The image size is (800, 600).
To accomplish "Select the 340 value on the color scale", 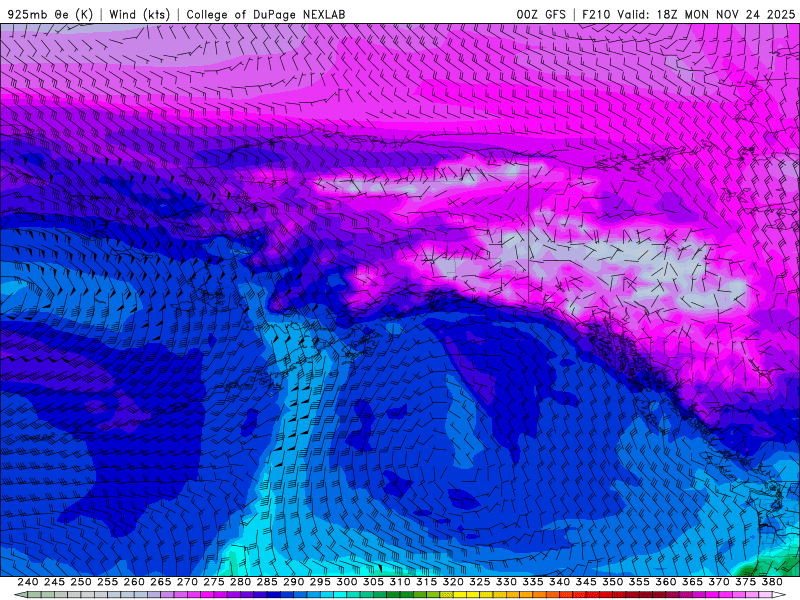I will (559, 582).
